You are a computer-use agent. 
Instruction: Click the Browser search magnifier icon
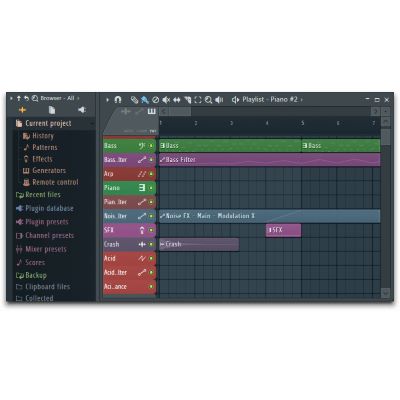click(x=35, y=98)
